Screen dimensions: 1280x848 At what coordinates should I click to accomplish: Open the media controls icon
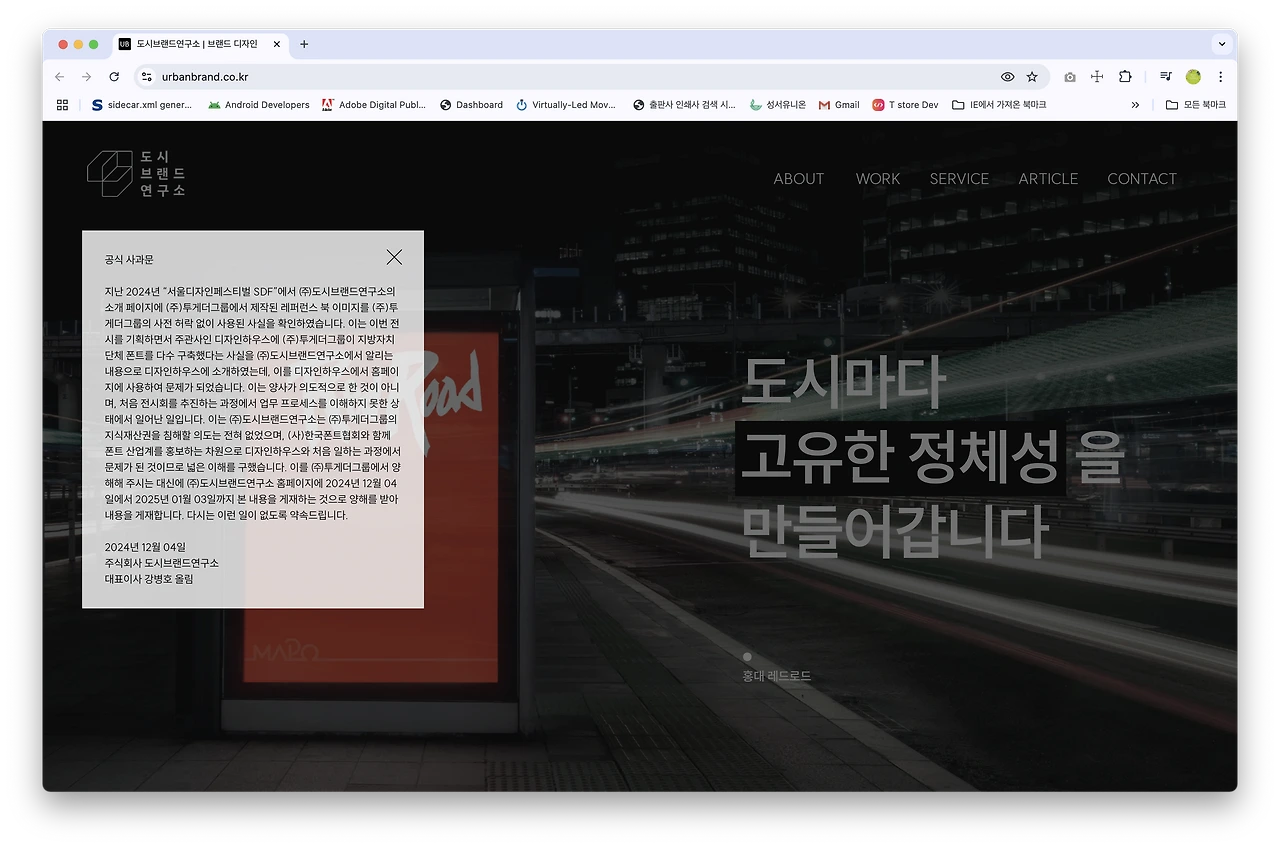point(1166,77)
